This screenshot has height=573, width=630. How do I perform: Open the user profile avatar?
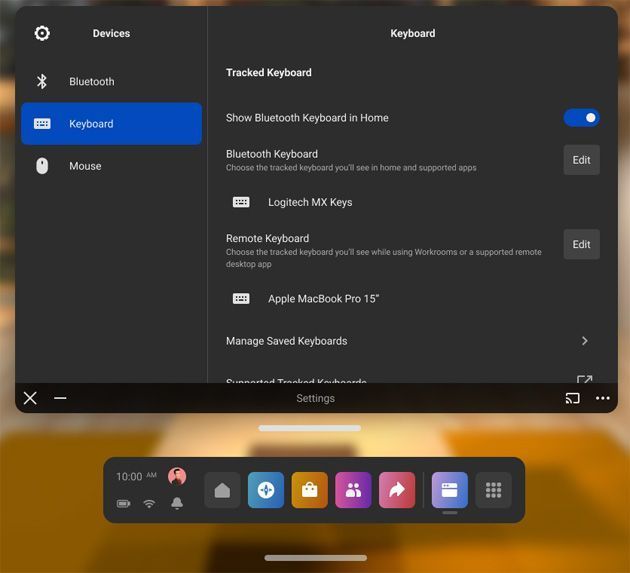pyautogui.click(x=177, y=476)
